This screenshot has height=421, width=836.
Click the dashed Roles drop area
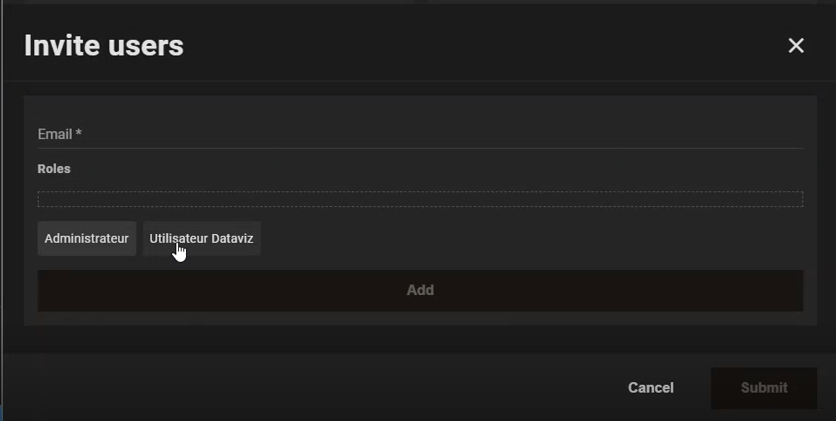click(420, 199)
